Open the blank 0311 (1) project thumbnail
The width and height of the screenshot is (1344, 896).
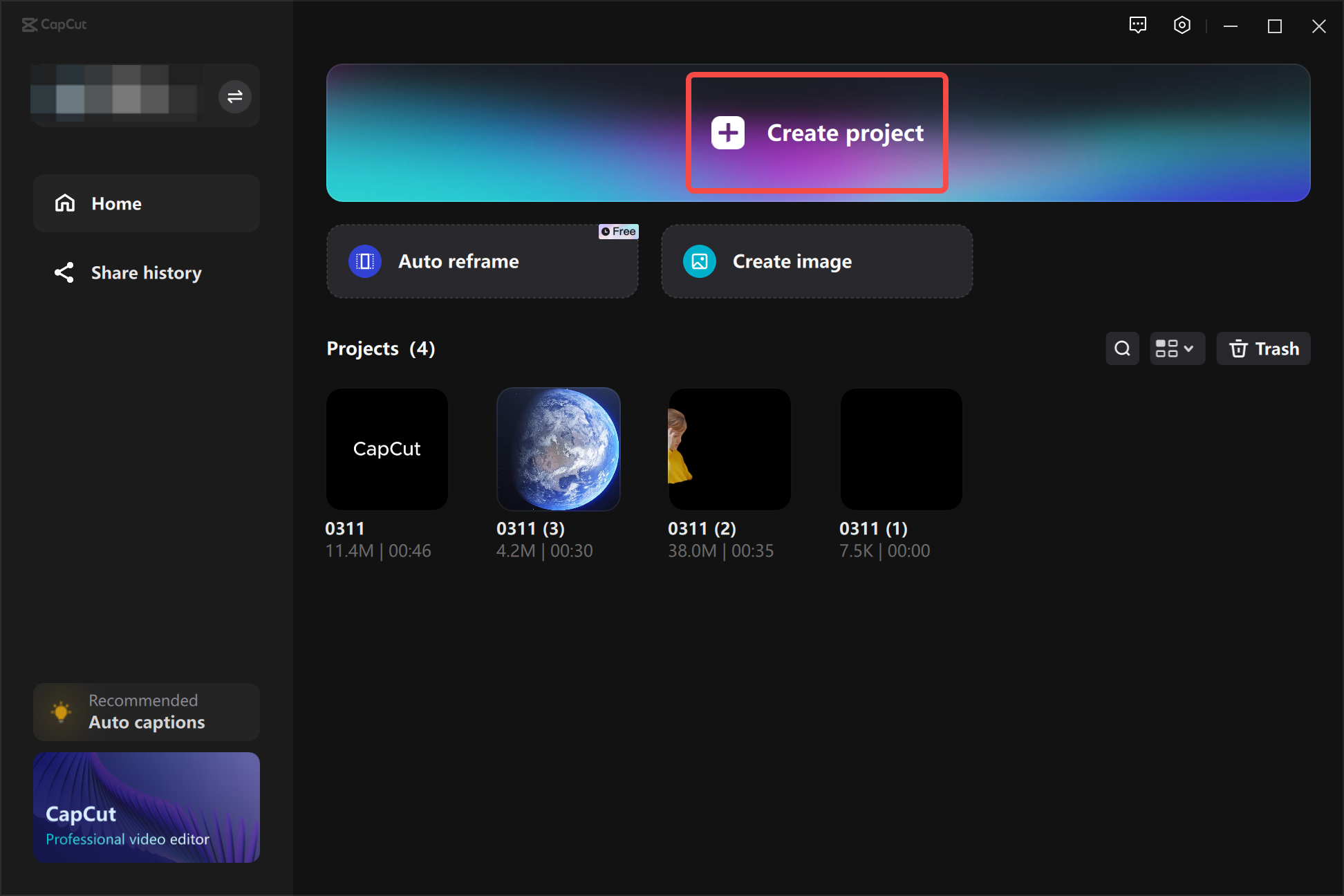click(x=902, y=449)
